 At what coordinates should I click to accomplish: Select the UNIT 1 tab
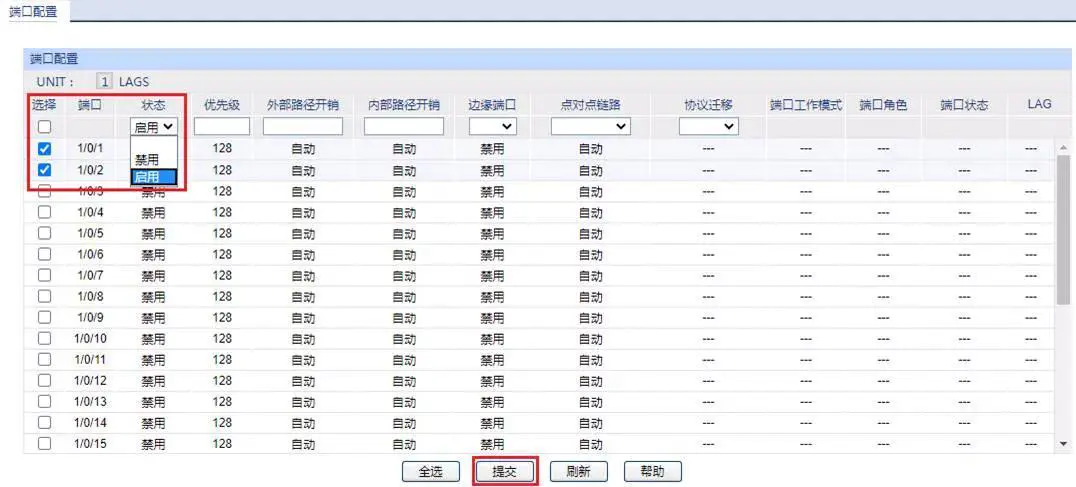click(x=104, y=81)
